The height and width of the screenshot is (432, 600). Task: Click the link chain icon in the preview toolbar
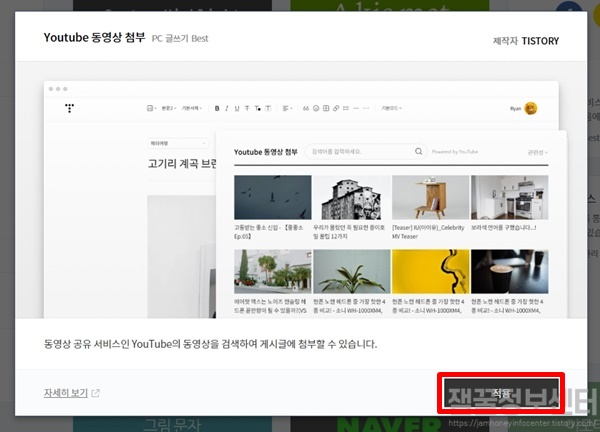336,108
